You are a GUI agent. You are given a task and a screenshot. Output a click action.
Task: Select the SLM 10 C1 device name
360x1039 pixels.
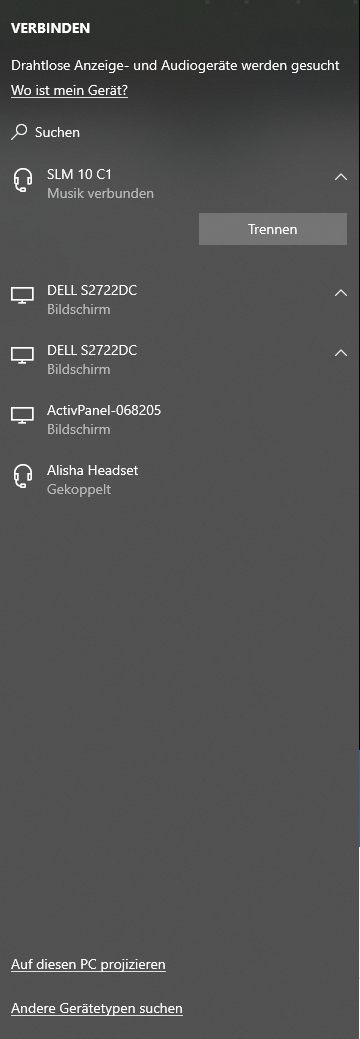[x=80, y=175]
